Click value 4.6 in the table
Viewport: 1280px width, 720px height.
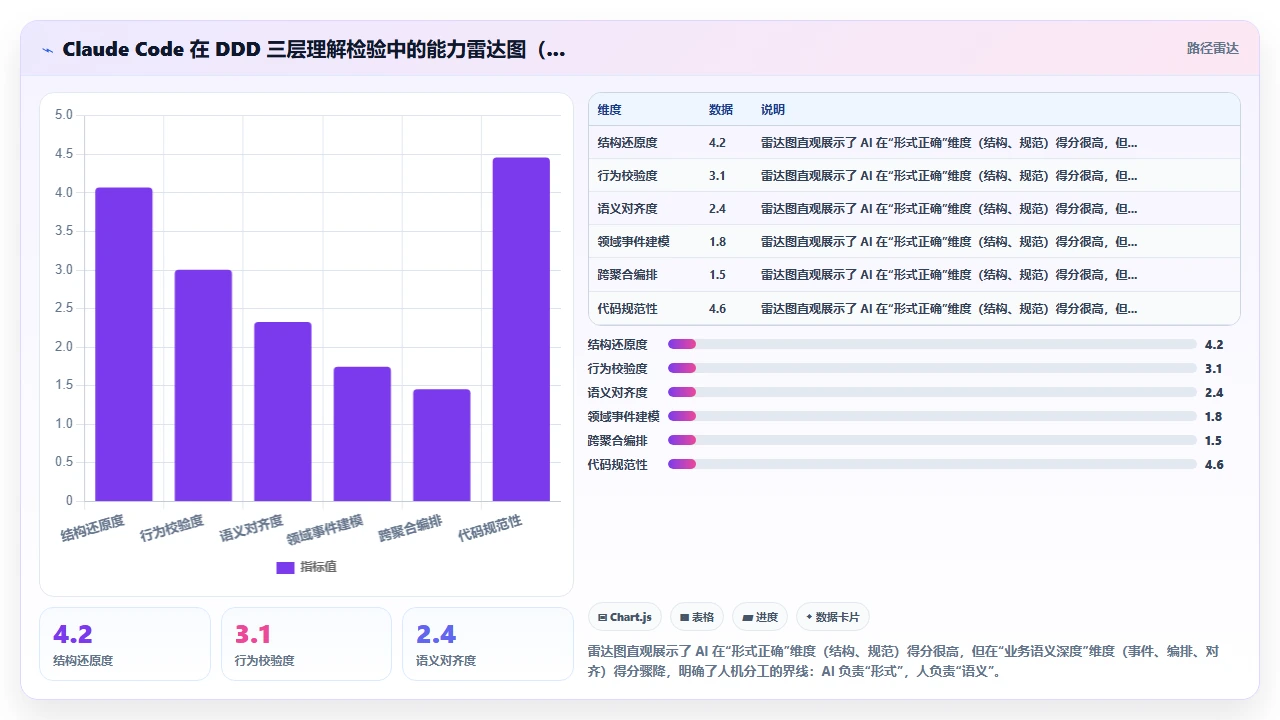(717, 309)
